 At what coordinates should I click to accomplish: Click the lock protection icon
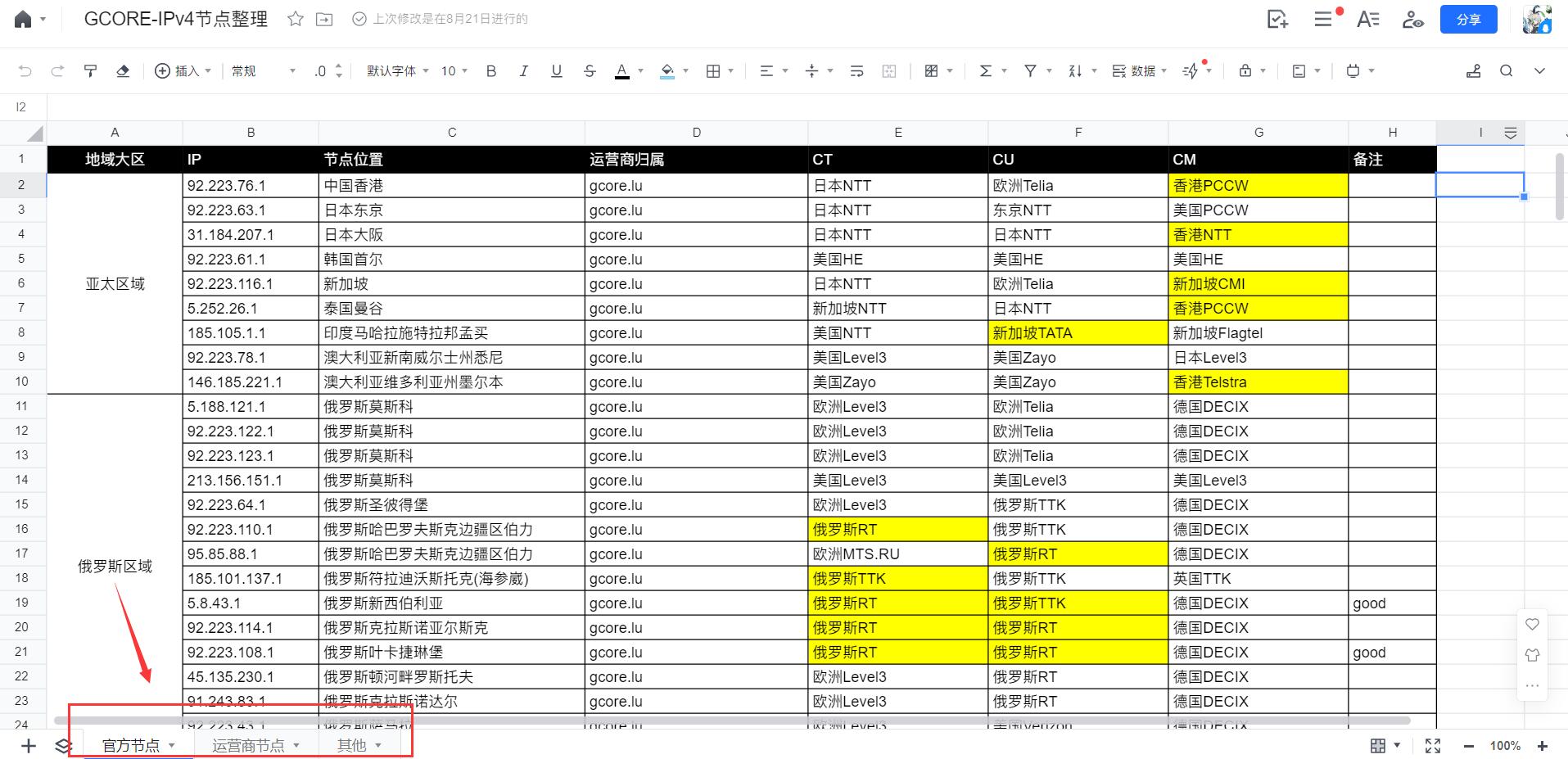pyautogui.click(x=1245, y=71)
